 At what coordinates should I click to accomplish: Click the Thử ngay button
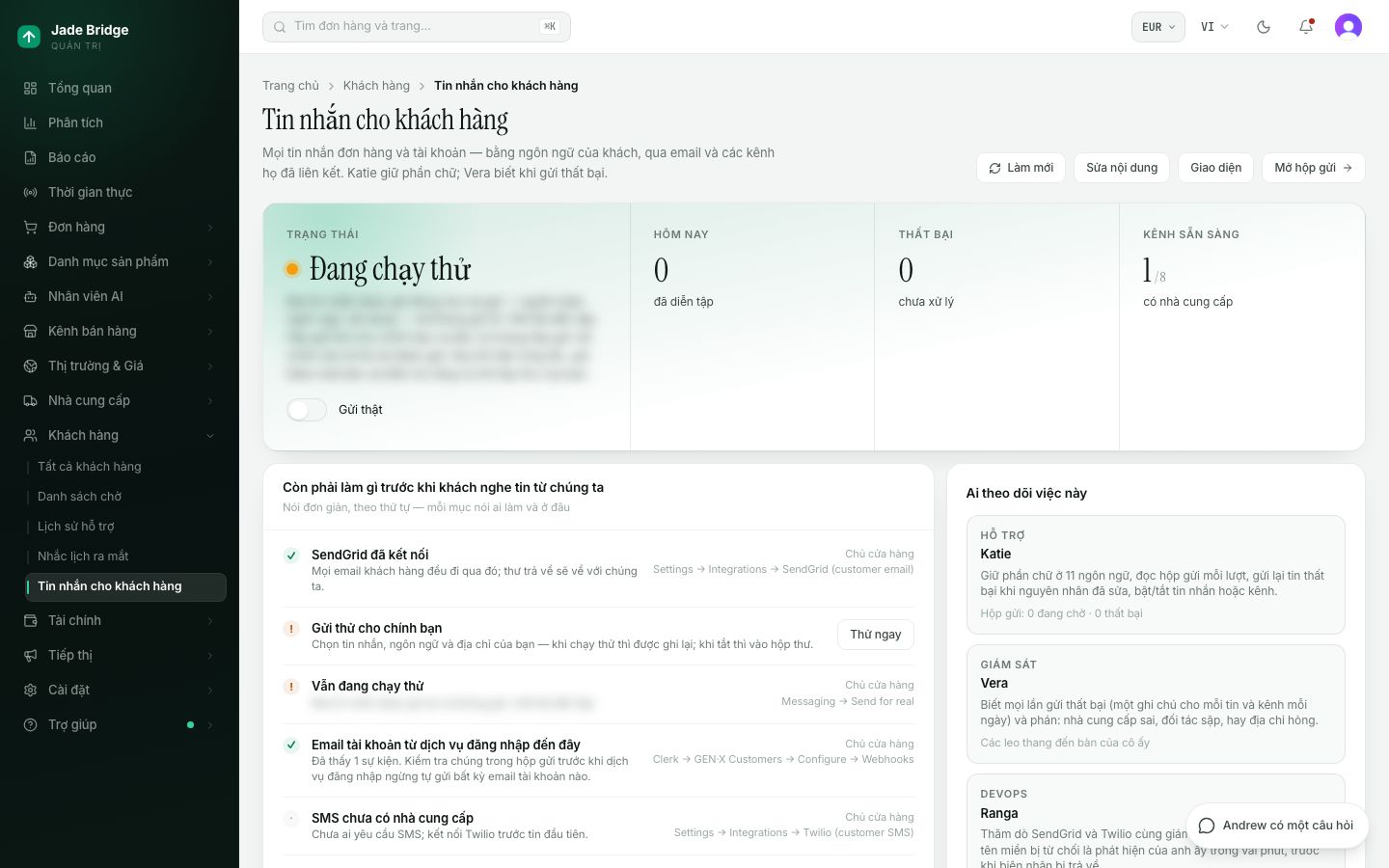point(875,635)
